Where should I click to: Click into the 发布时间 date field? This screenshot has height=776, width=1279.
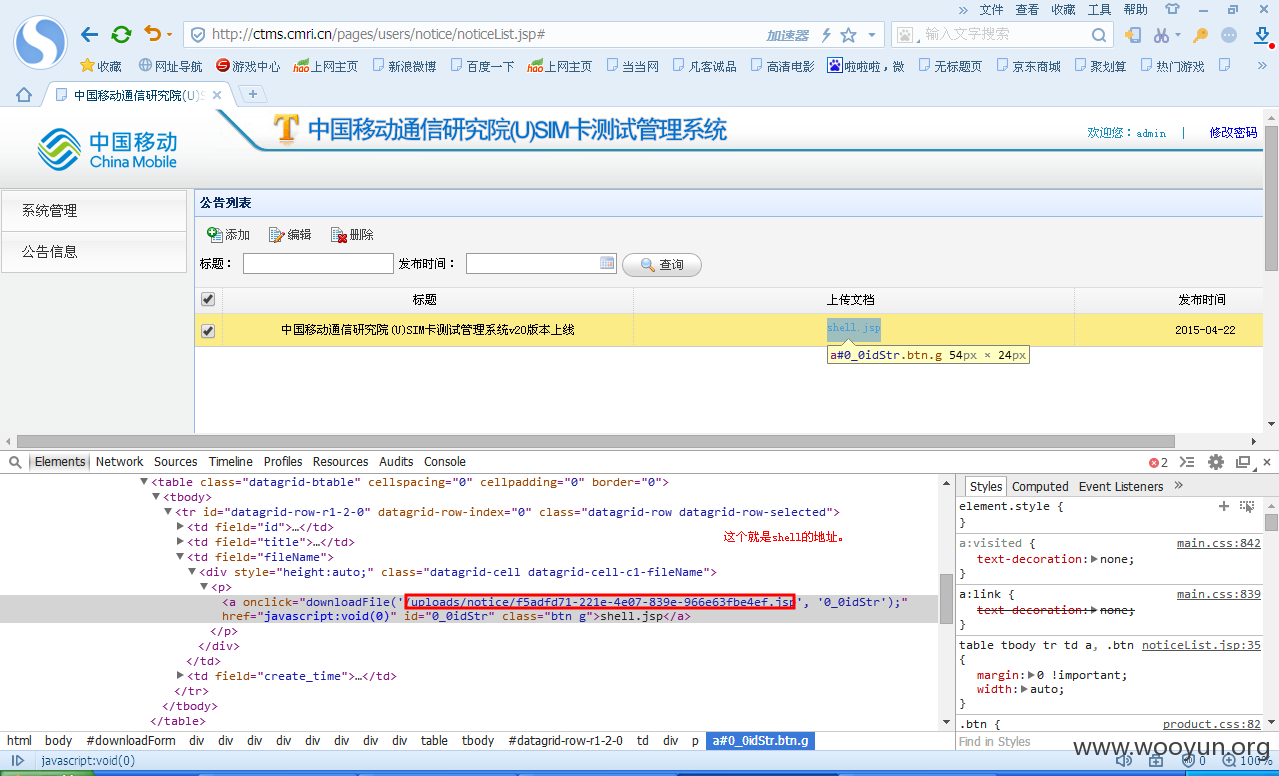tap(532, 264)
